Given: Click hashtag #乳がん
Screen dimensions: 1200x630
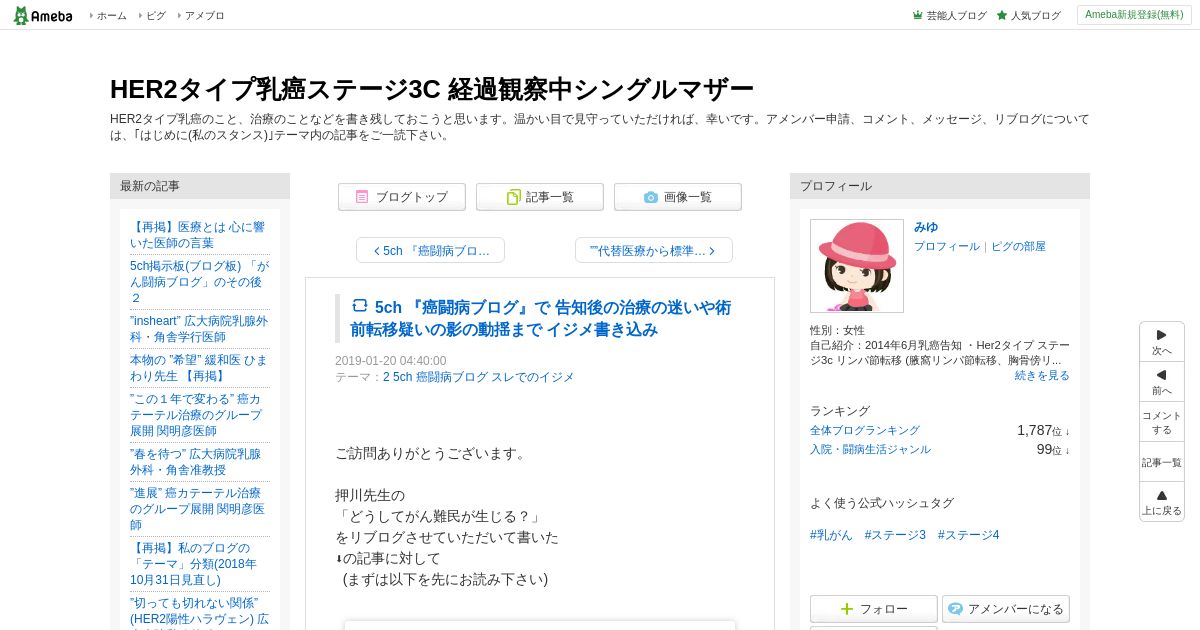Looking at the screenshot, I should 831,535.
